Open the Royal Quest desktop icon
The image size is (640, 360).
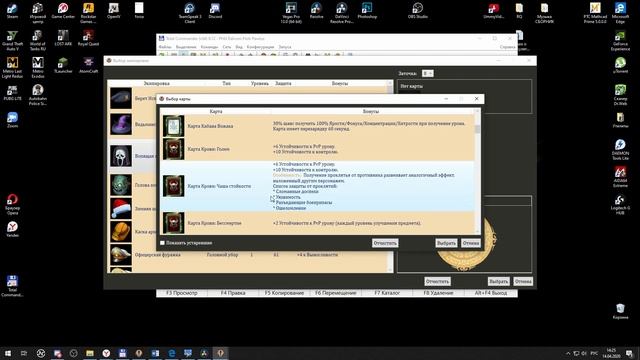point(88,38)
